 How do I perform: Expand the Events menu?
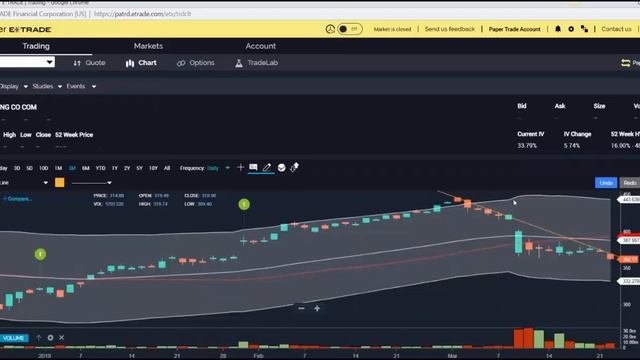(x=81, y=87)
